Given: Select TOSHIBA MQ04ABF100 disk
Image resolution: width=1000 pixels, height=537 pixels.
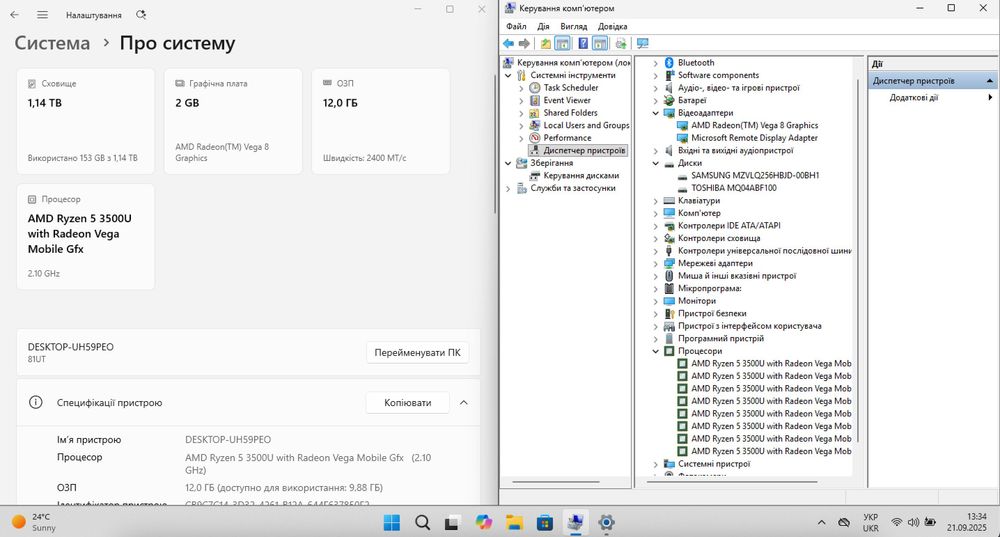Looking at the screenshot, I should pyautogui.click(x=734, y=188).
